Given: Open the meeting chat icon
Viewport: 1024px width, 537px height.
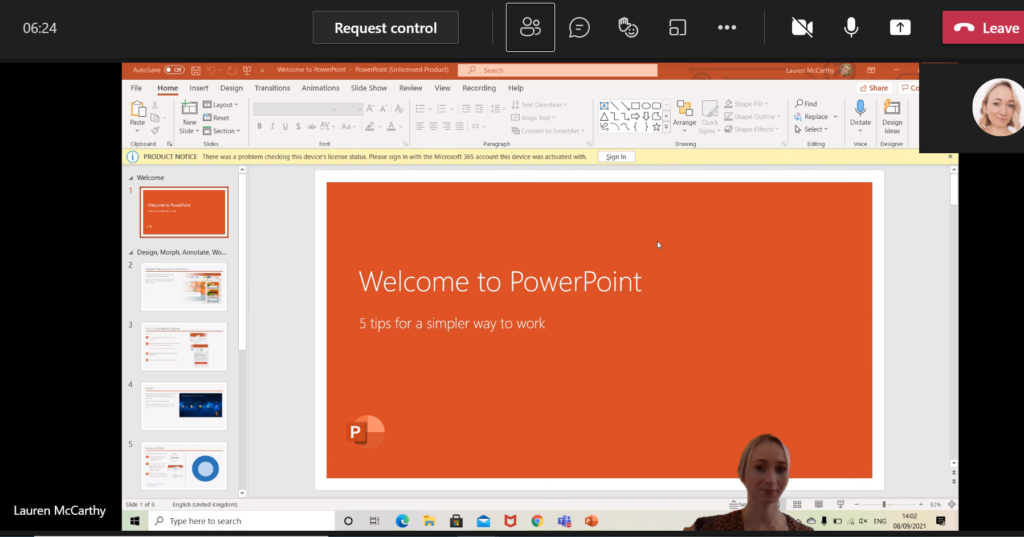Looking at the screenshot, I should pos(579,28).
